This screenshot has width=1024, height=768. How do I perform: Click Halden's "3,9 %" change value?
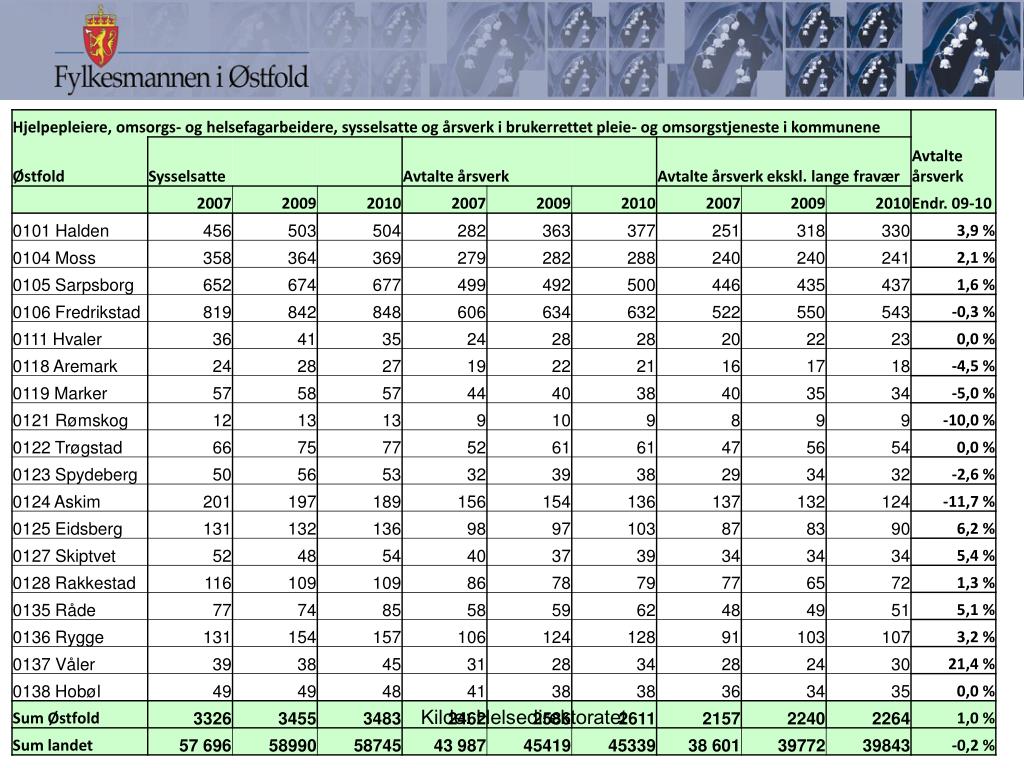[976, 231]
